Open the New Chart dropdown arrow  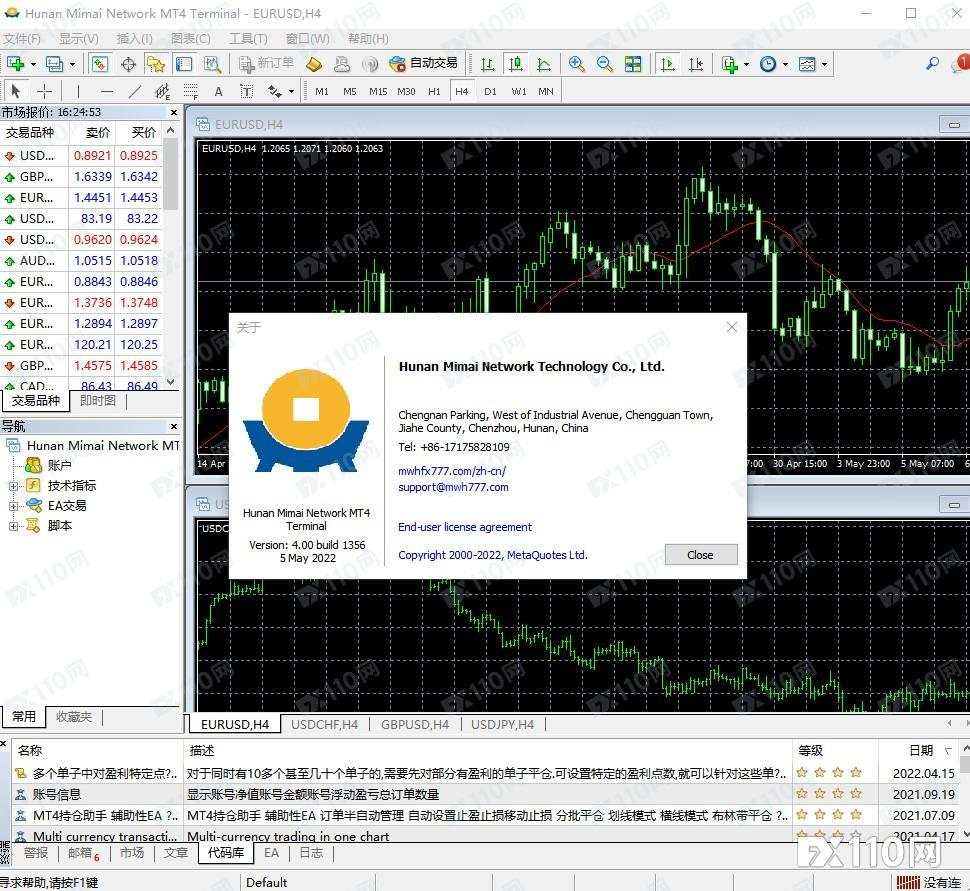point(33,64)
